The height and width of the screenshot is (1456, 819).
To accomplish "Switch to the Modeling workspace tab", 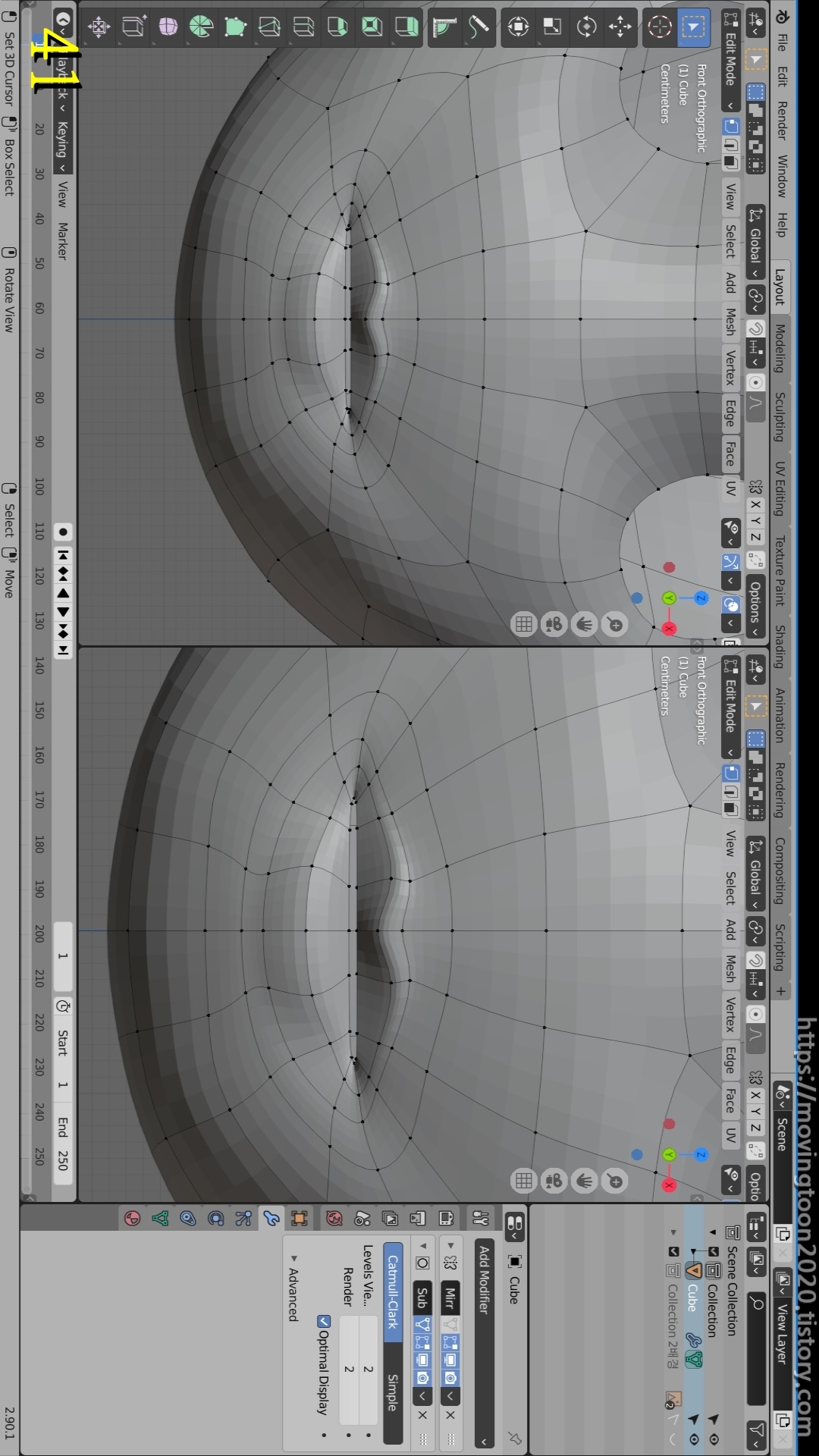I will (780, 348).
